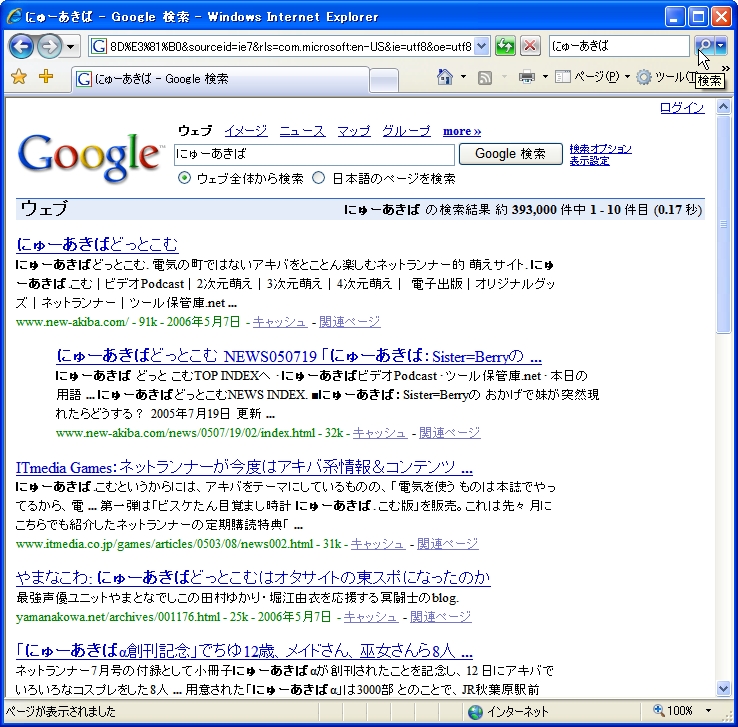The image size is (738, 727).
Task: Go forward with the Forward arrow button
Action: tap(49, 46)
